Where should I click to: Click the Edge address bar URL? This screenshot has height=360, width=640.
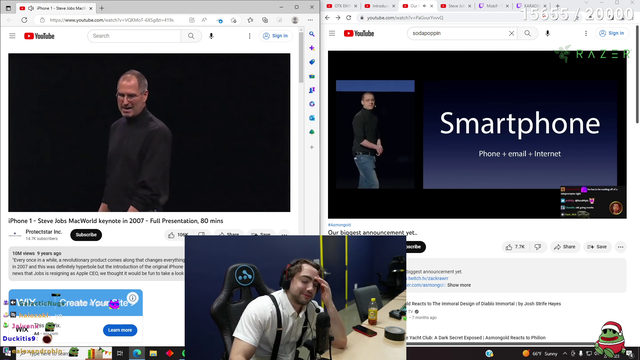coord(112,20)
